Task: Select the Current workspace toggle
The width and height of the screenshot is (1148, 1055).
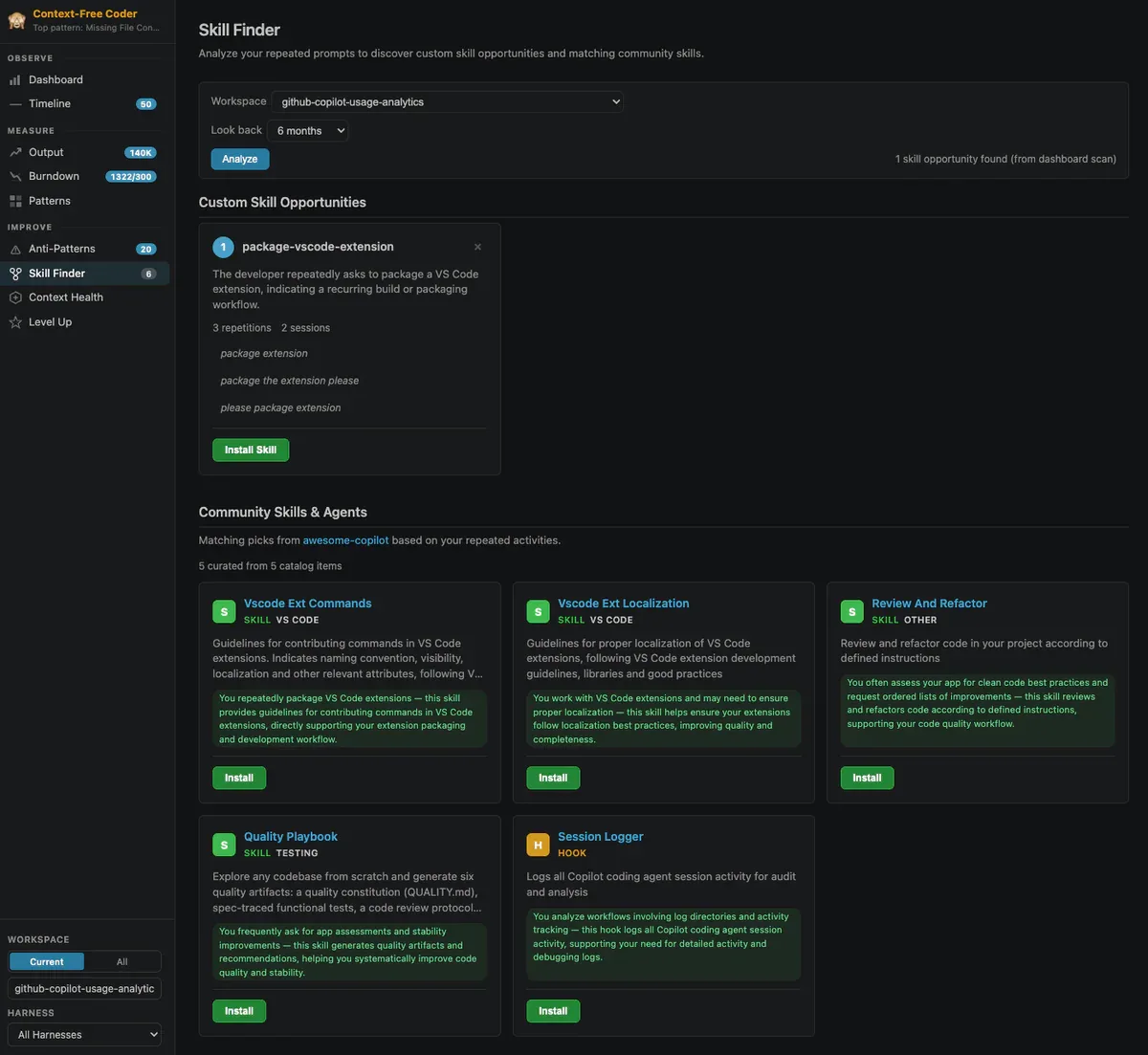Action: tap(47, 962)
